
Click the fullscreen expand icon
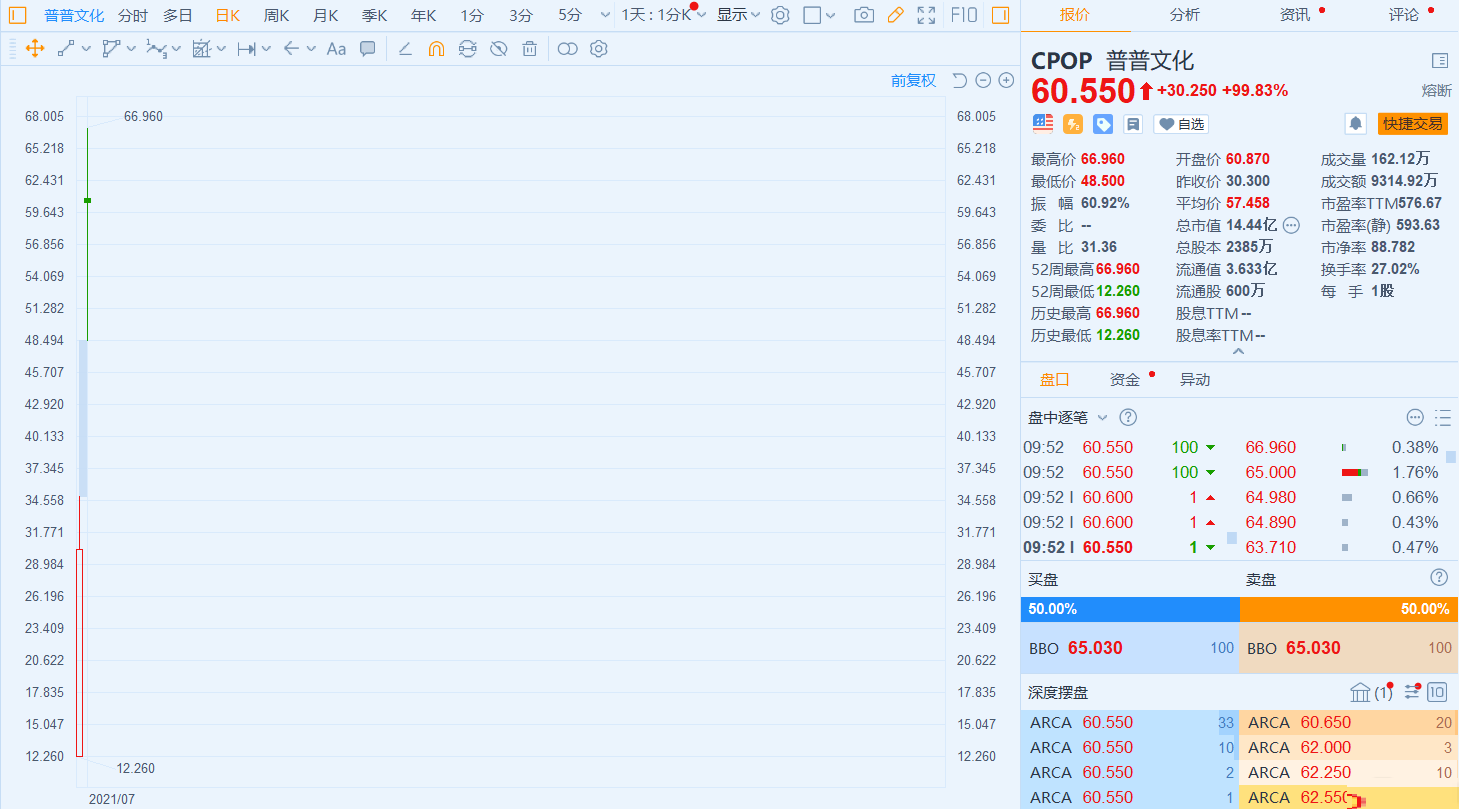click(927, 15)
